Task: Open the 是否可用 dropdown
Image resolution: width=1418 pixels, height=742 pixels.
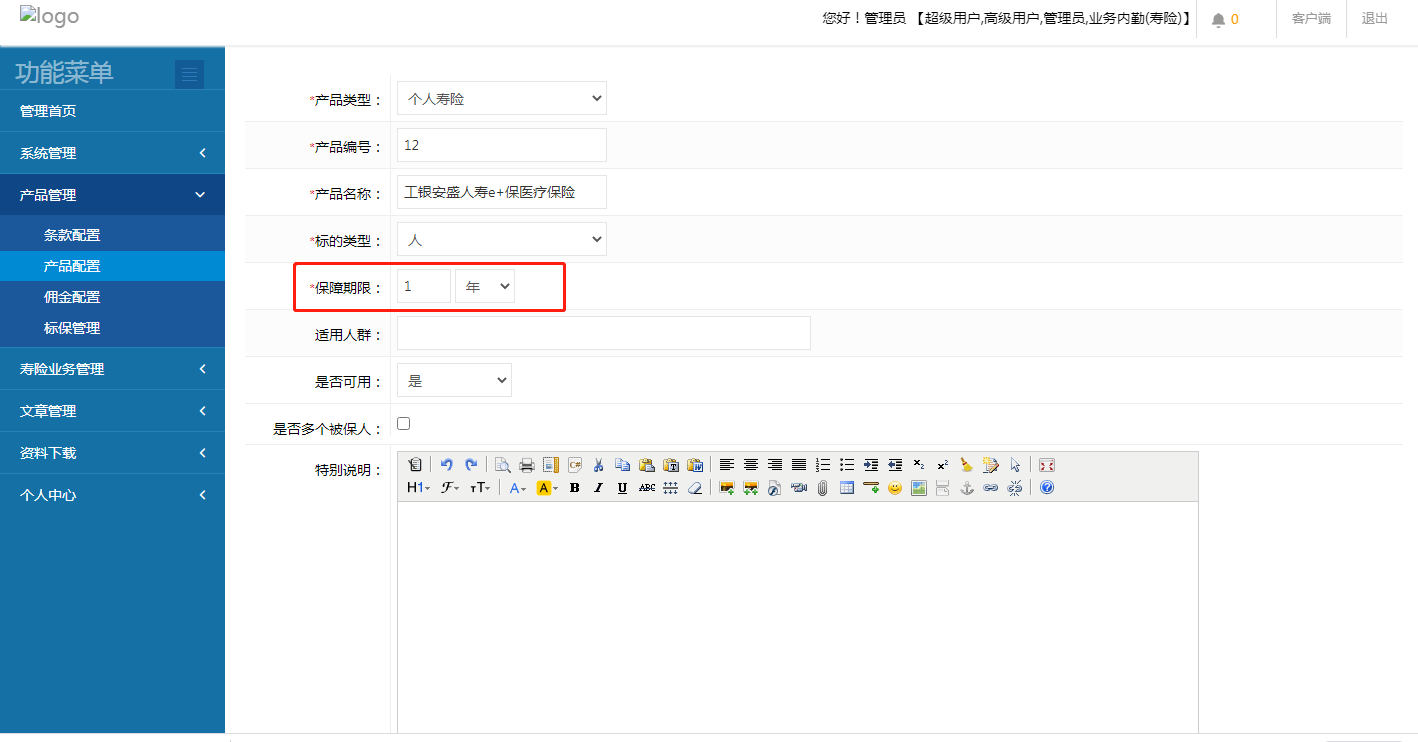Action: pyautogui.click(x=454, y=380)
